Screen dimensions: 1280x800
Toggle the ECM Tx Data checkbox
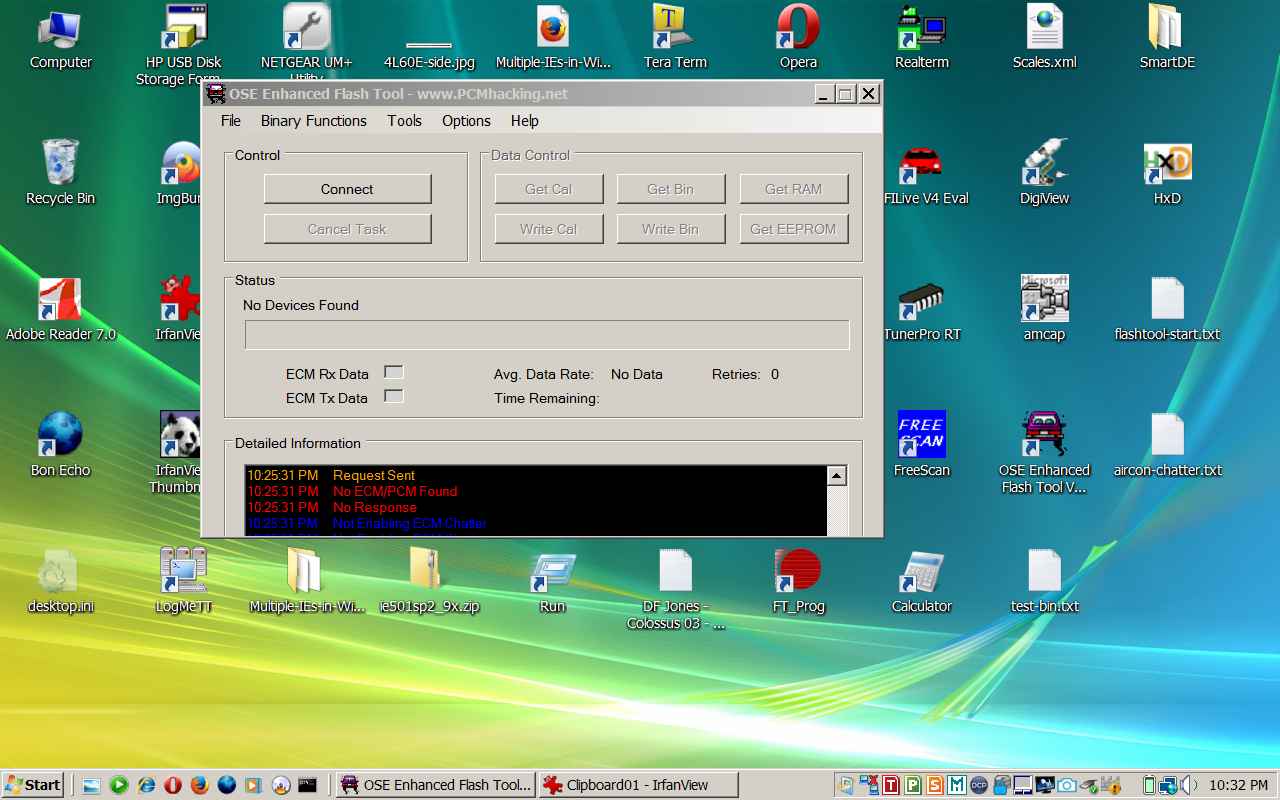click(394, 396)
